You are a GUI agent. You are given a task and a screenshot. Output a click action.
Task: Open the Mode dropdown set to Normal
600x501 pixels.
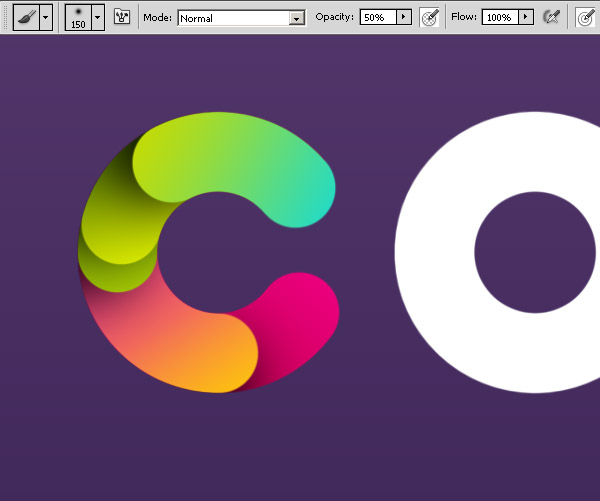[241, 18]
